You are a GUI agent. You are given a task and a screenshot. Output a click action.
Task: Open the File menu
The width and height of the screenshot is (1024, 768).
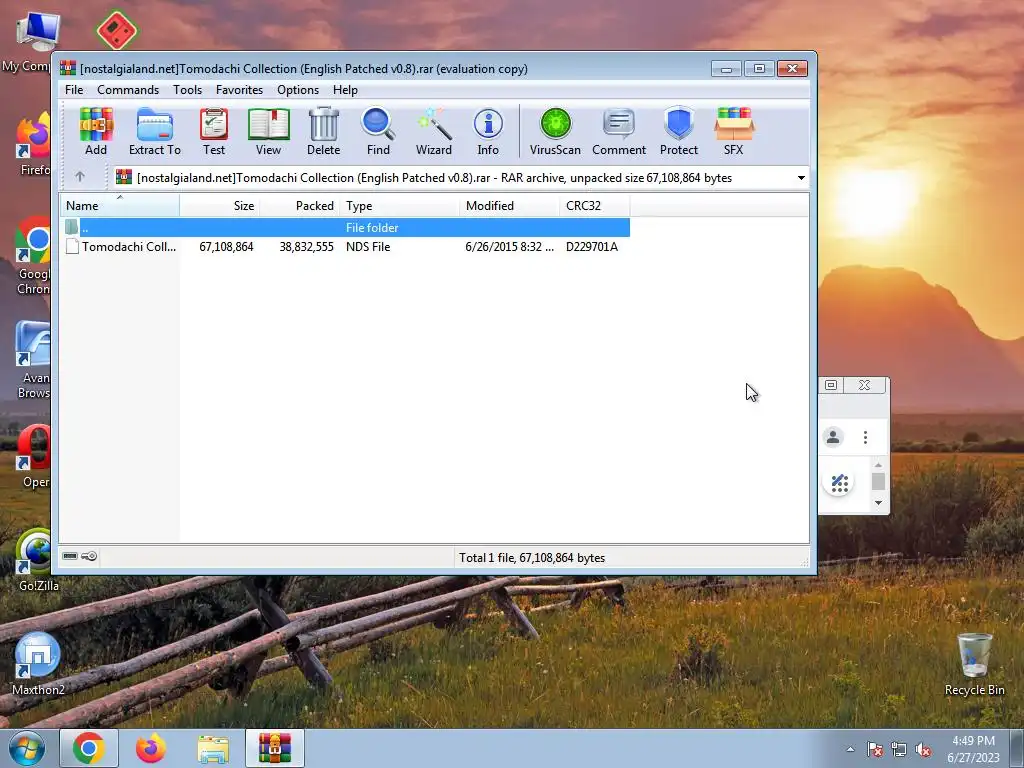click(74, 90)
